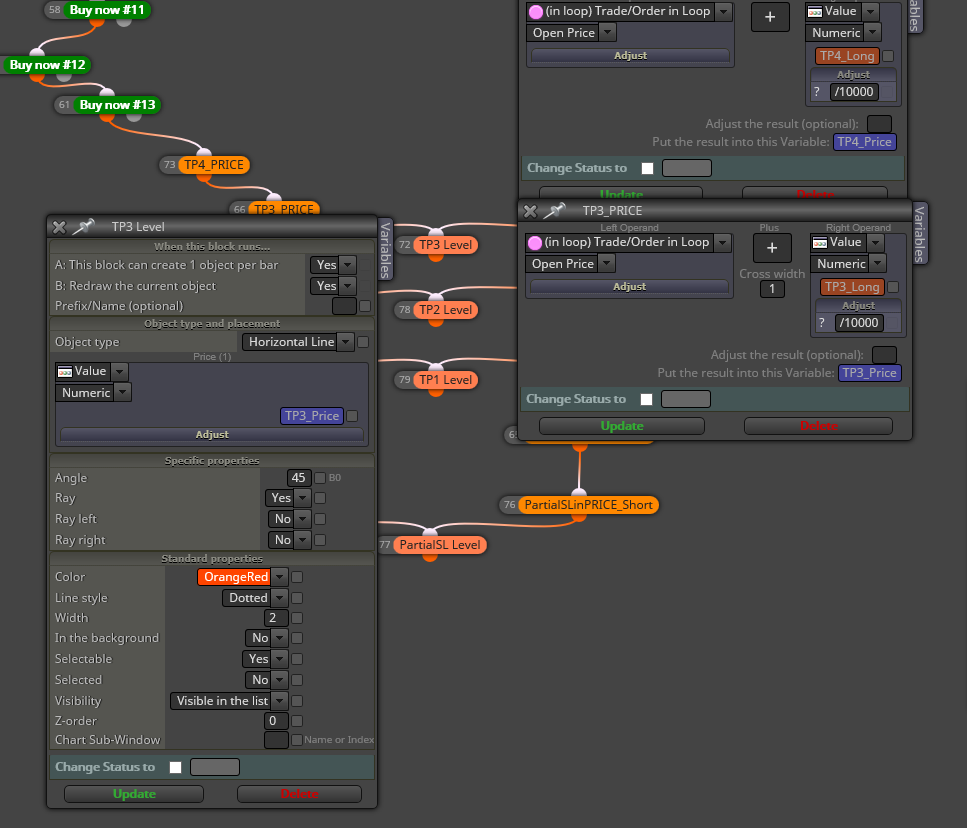Close the TP3_PRICE panel
The image size is (967, 828).
(x=530, y=211)
